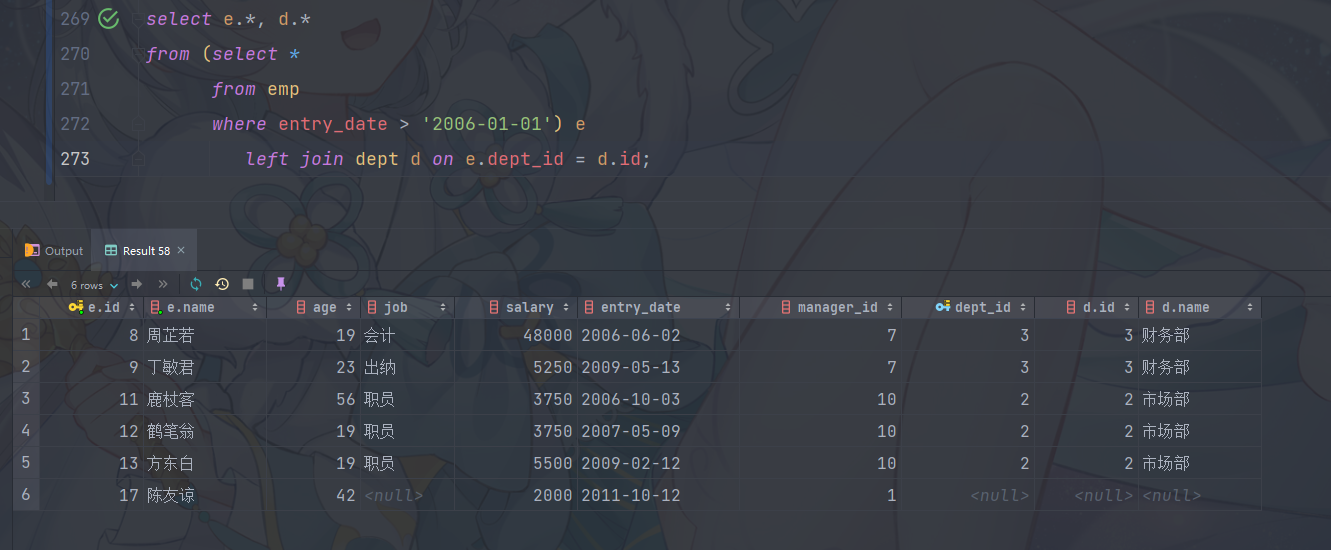Click the name cell 方东白
The width and height of the screenshot is (1331, 550).
(205, 463)
